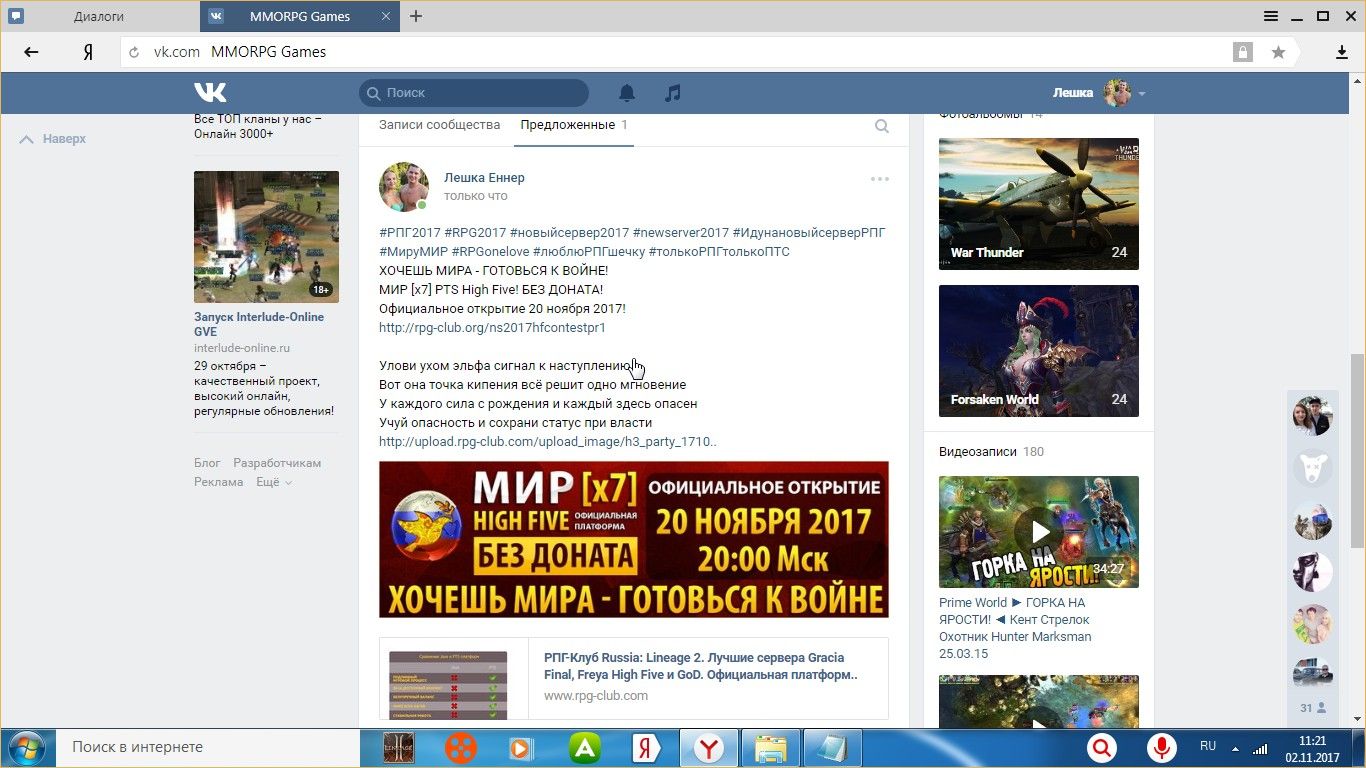Open VK notifications bell
Image resolution: width=1366 pixels, height=768 pixels.
pyautogui.click(x=627, y=93)
